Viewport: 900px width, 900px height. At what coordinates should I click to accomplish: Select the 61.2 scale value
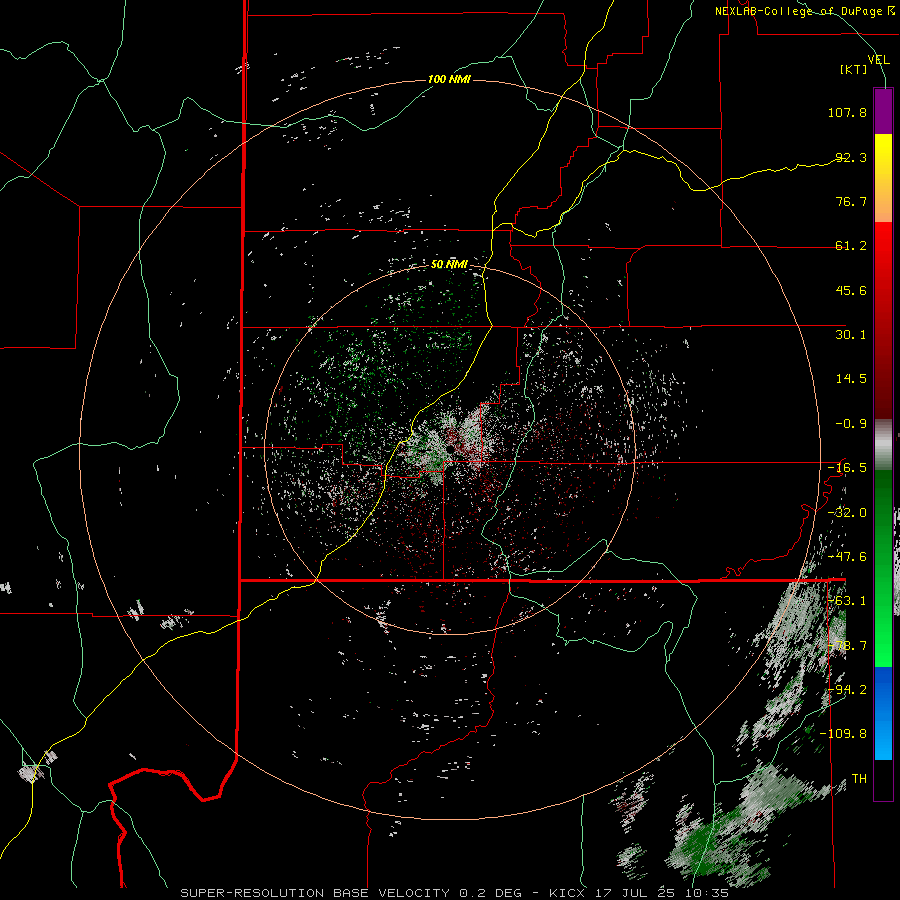[x=851, y=246]
